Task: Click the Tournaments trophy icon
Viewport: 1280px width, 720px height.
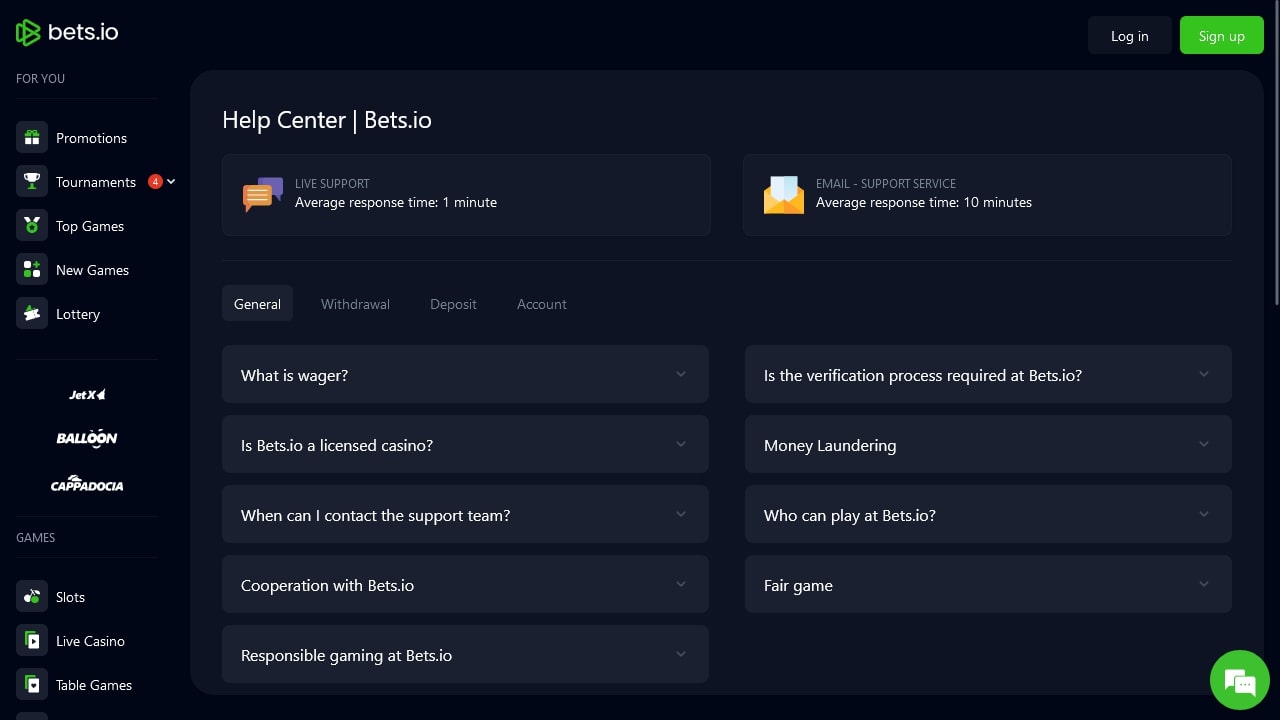Action: tap(32, 182)
